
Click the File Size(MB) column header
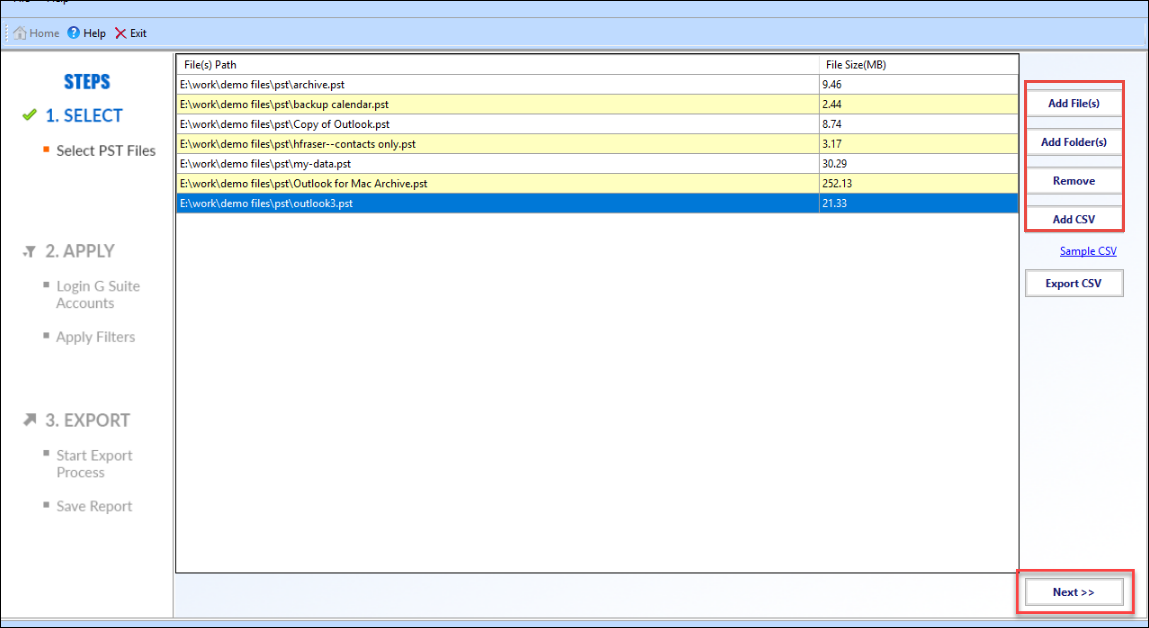click(x=918, y=64)
